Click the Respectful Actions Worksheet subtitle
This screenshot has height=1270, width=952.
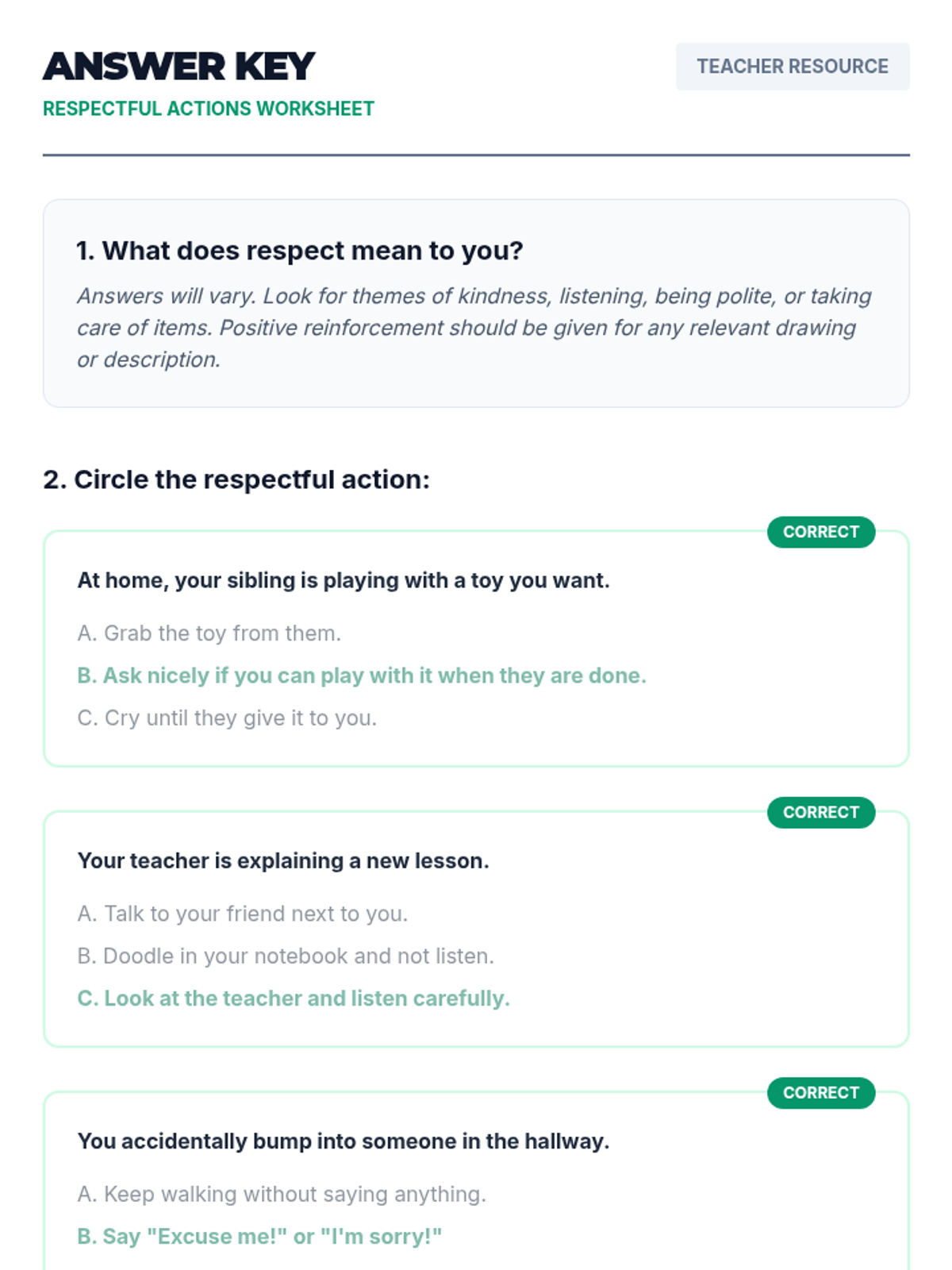(x=209, y=109)
